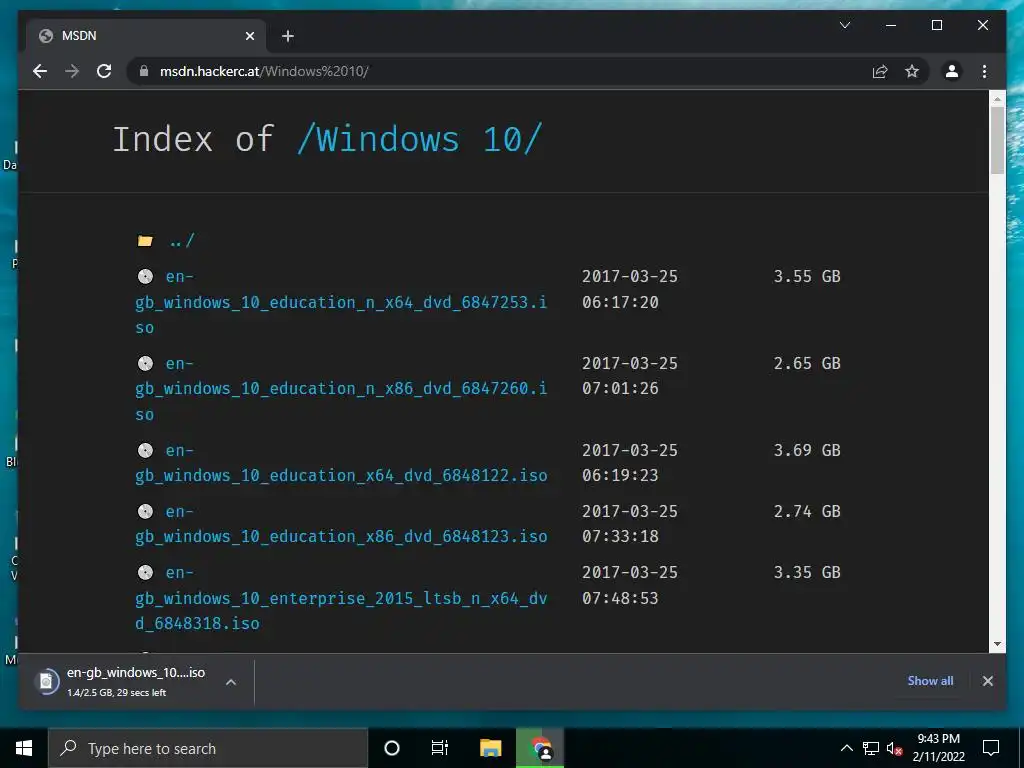Close the downloads bar
Viewport: 1024px width, 768px height.
pos(987,680)
